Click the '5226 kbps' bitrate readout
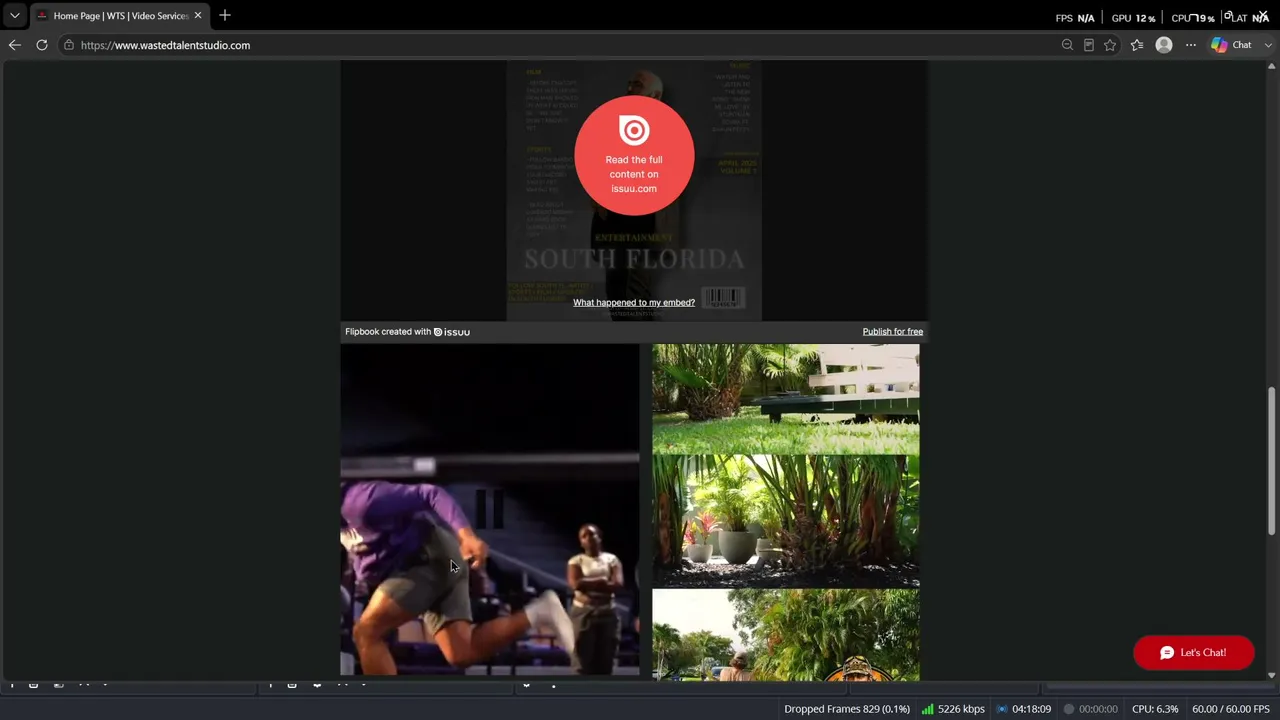 tap(961, 709)
